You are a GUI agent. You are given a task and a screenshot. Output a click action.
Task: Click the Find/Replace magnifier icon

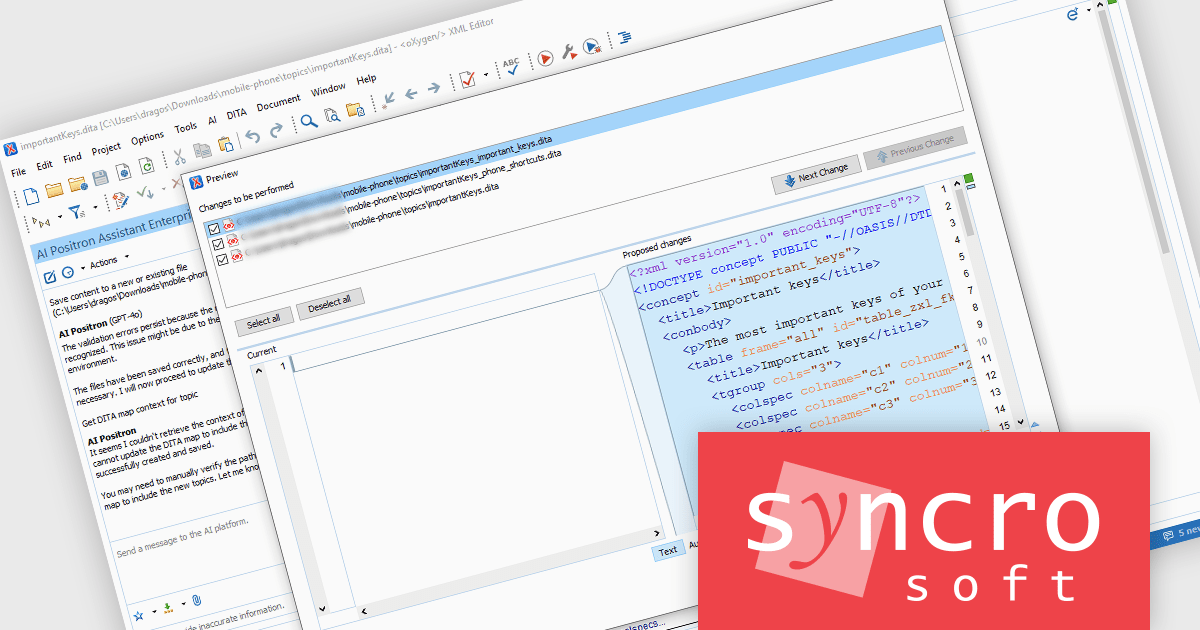tap(309, 122)
